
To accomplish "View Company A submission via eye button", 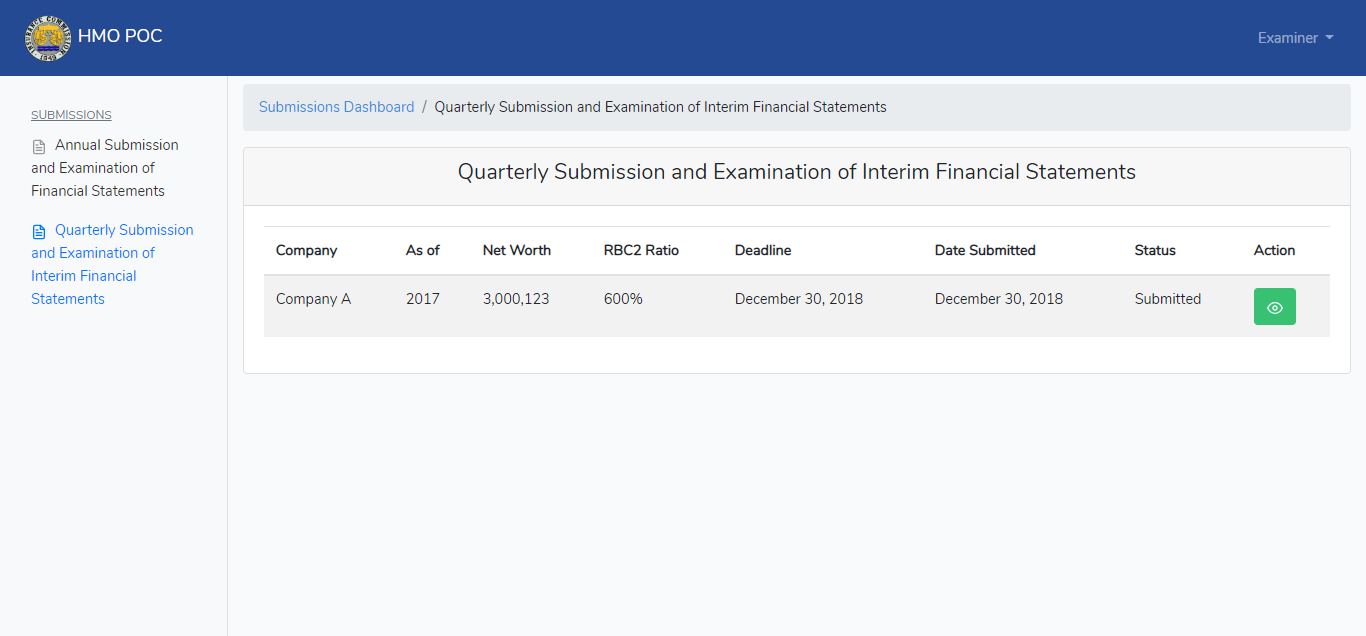I will pyautogui.click(x=1274, y=307).
